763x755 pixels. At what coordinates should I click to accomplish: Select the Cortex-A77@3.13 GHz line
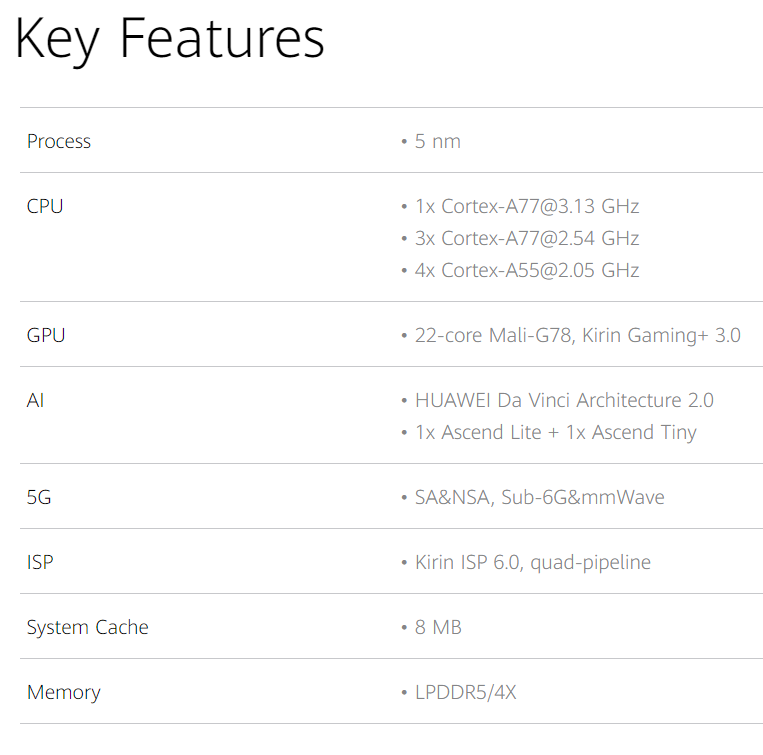[526, 206]
